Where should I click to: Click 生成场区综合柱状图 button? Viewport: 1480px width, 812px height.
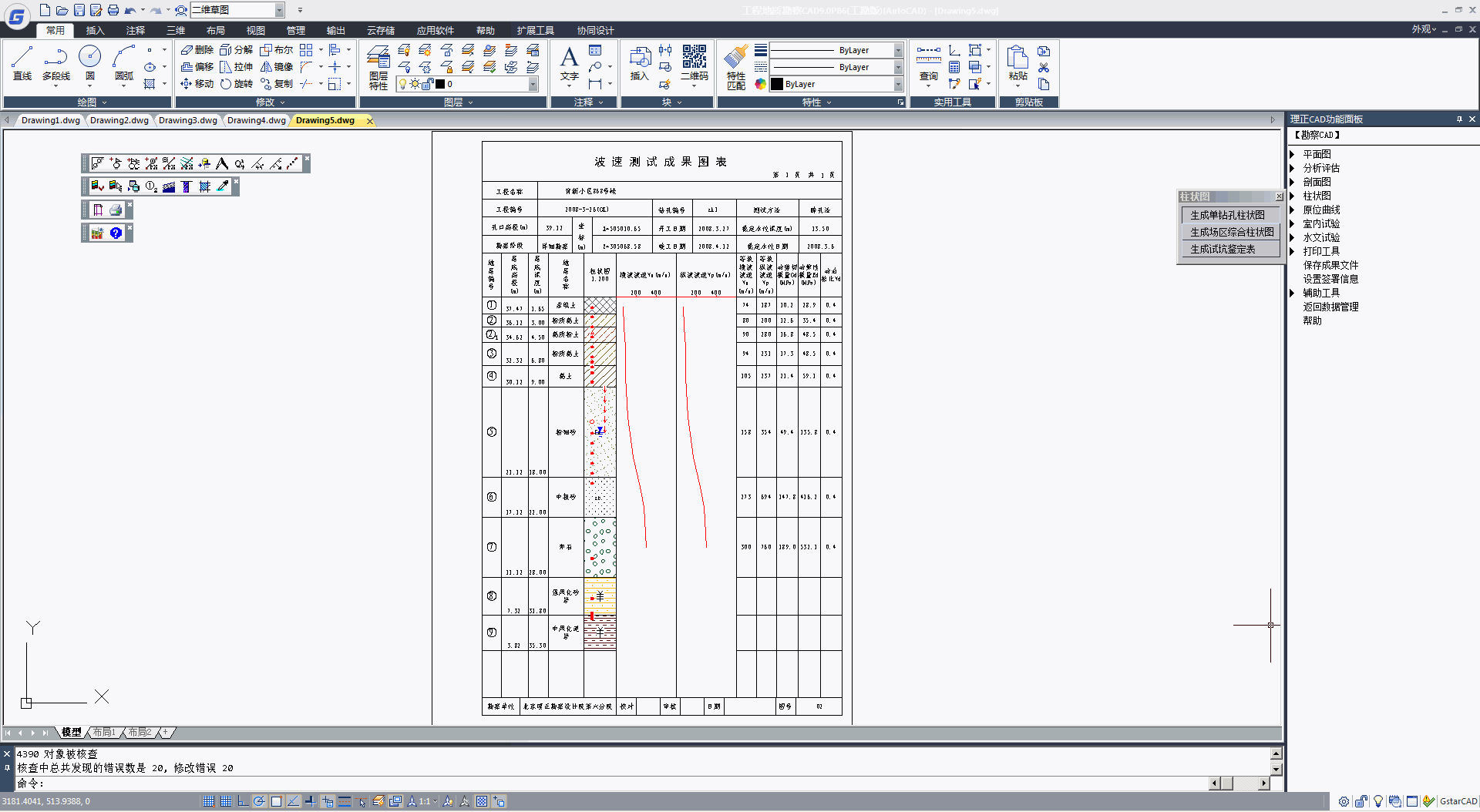[1231, 232]
